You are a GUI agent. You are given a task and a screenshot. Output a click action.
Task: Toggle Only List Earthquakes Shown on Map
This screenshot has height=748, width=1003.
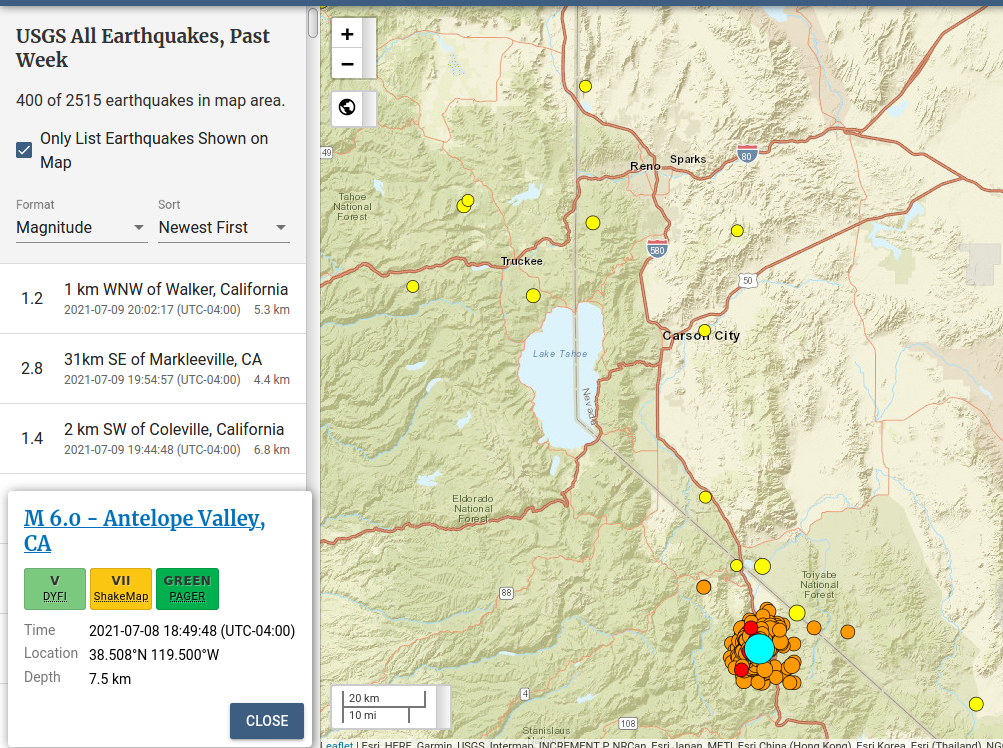(x=24, y=150)
